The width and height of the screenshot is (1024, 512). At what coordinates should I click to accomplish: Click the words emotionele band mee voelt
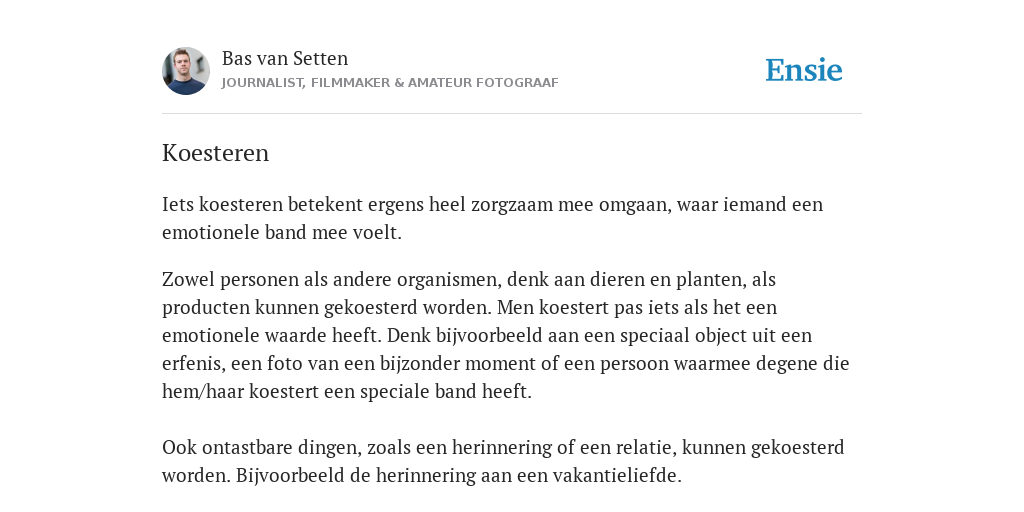[x=281, y=232]
